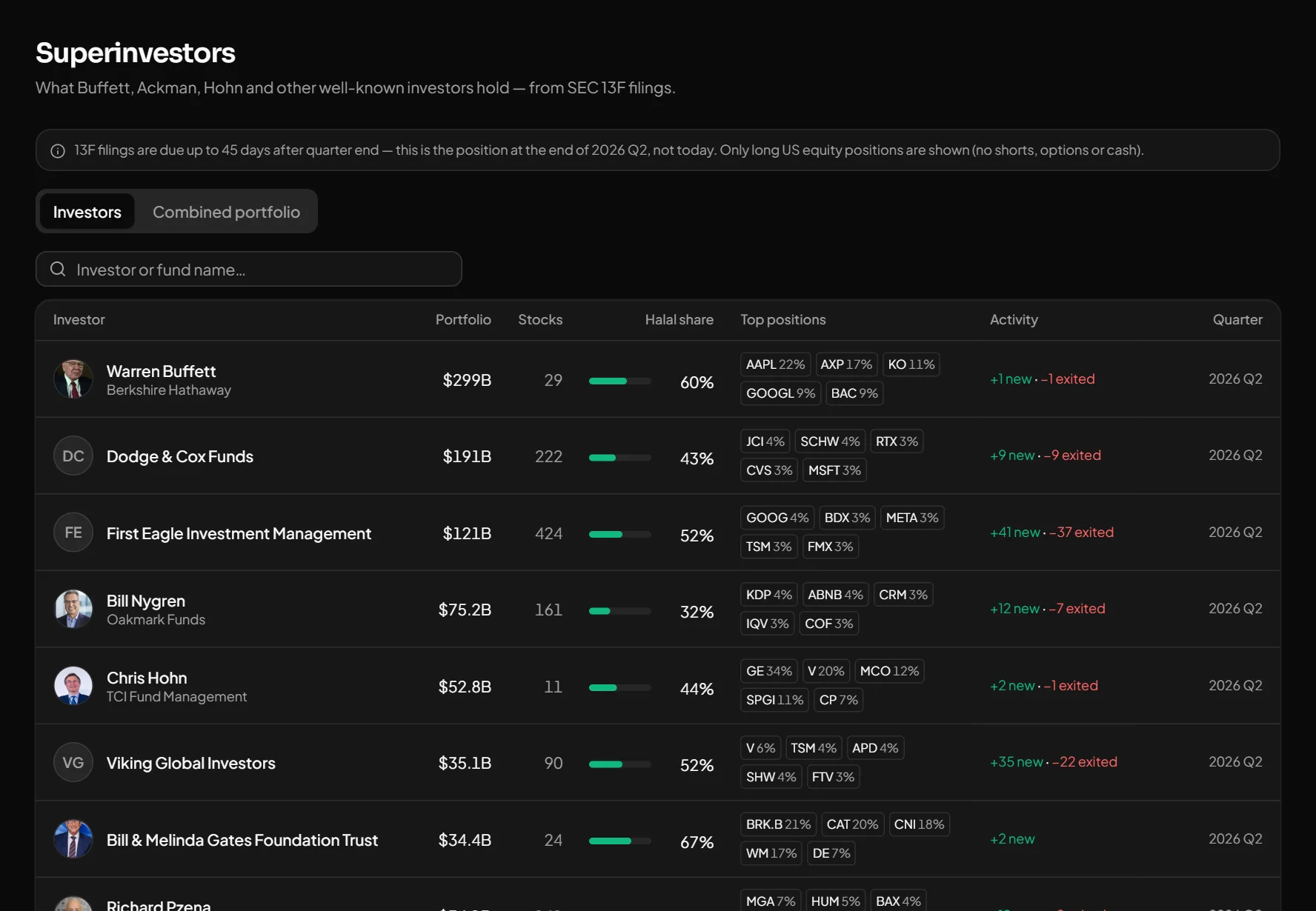Click '+41 new · −37 exited' activity
1316x911 pixels.
(x=1052, y=532)
